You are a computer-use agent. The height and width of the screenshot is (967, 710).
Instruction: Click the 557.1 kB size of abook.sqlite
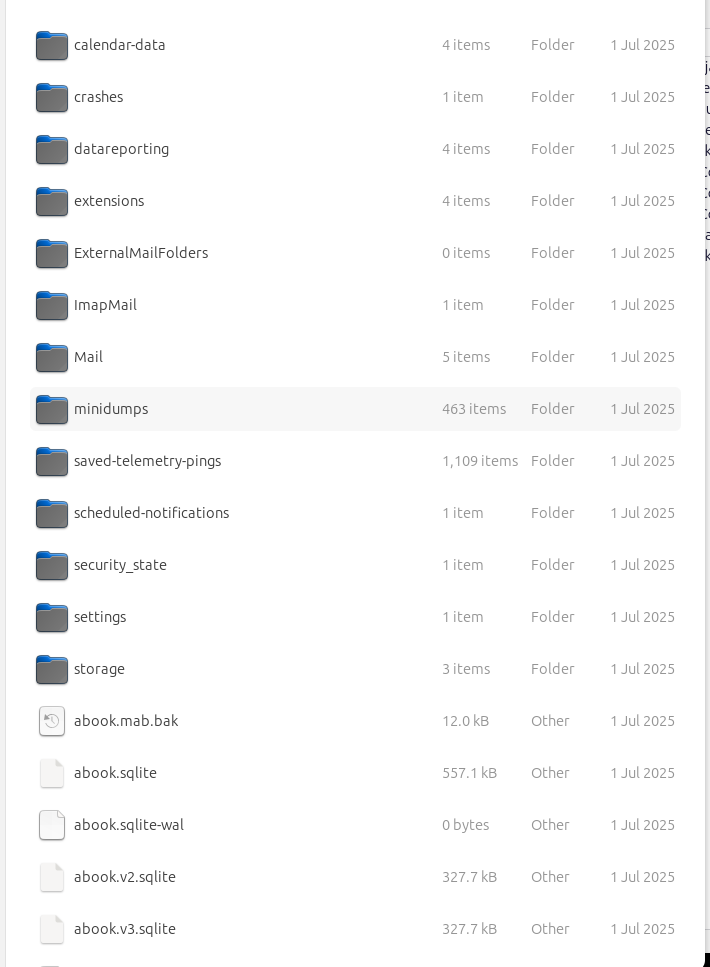(x=469, y=773)
